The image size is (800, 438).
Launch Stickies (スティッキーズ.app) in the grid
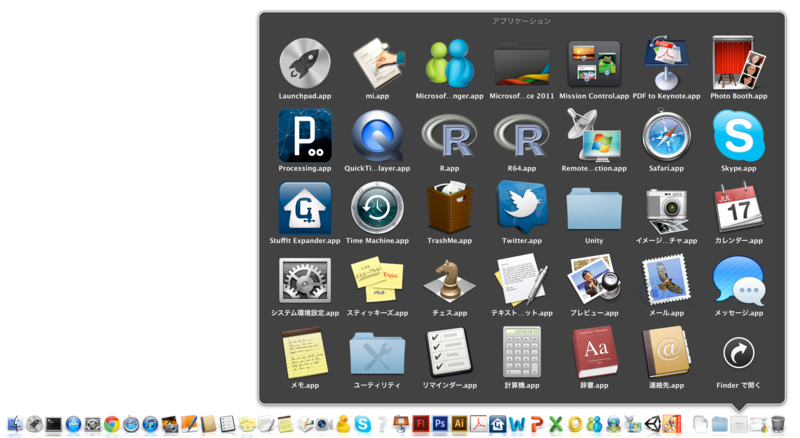[377, 280]
